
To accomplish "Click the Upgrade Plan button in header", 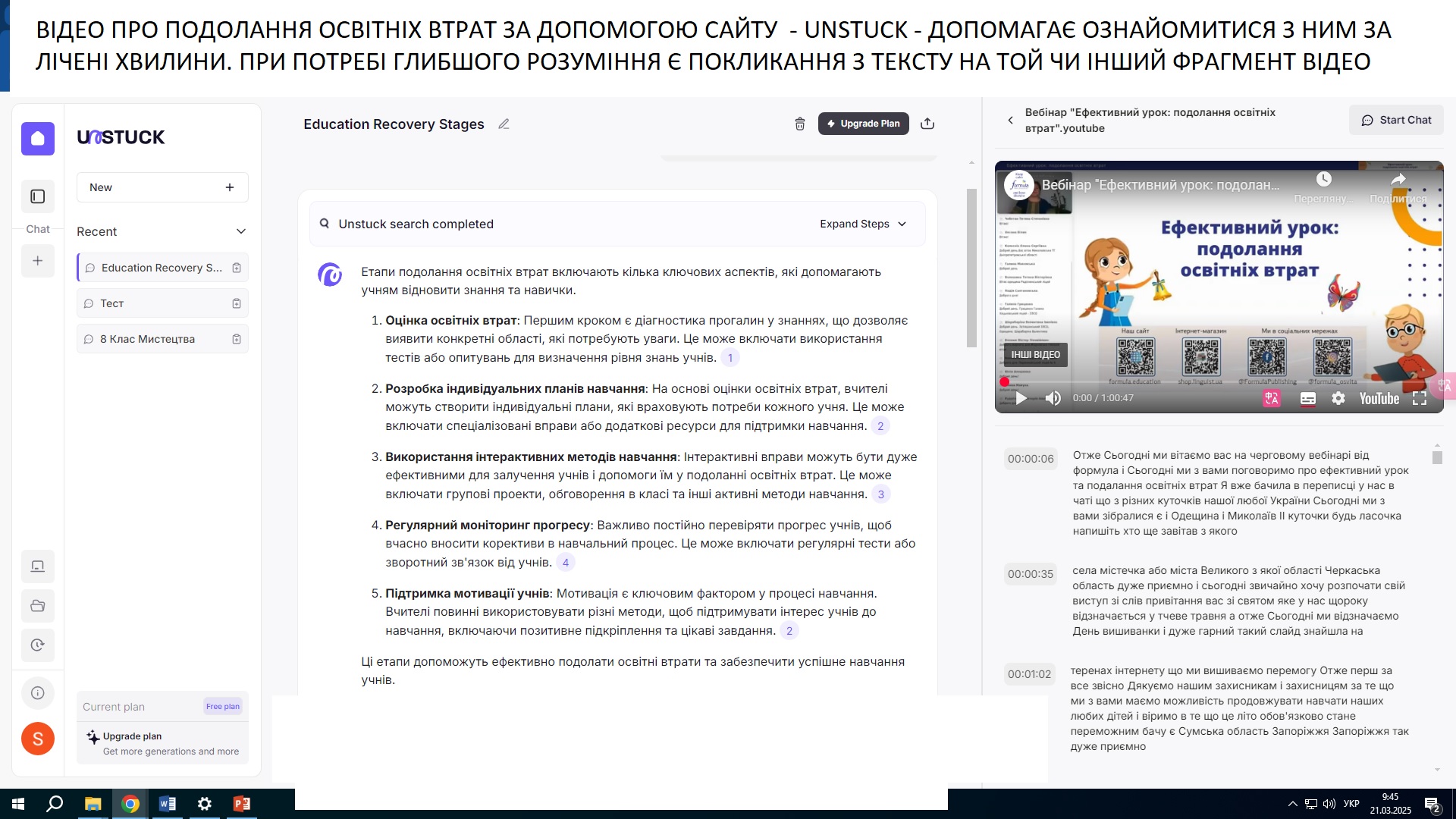I will pos(863,124).
